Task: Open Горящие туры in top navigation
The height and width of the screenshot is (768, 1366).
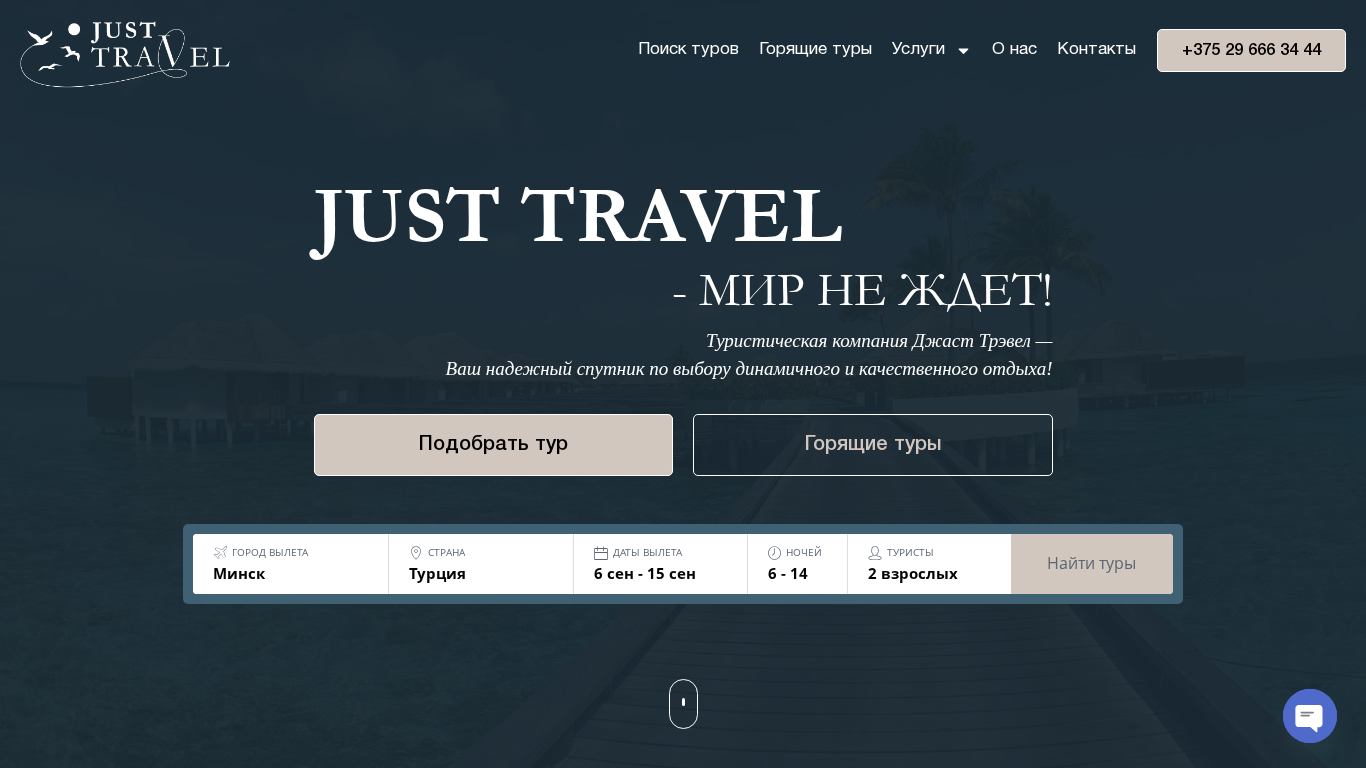Action: click(815, 49)
